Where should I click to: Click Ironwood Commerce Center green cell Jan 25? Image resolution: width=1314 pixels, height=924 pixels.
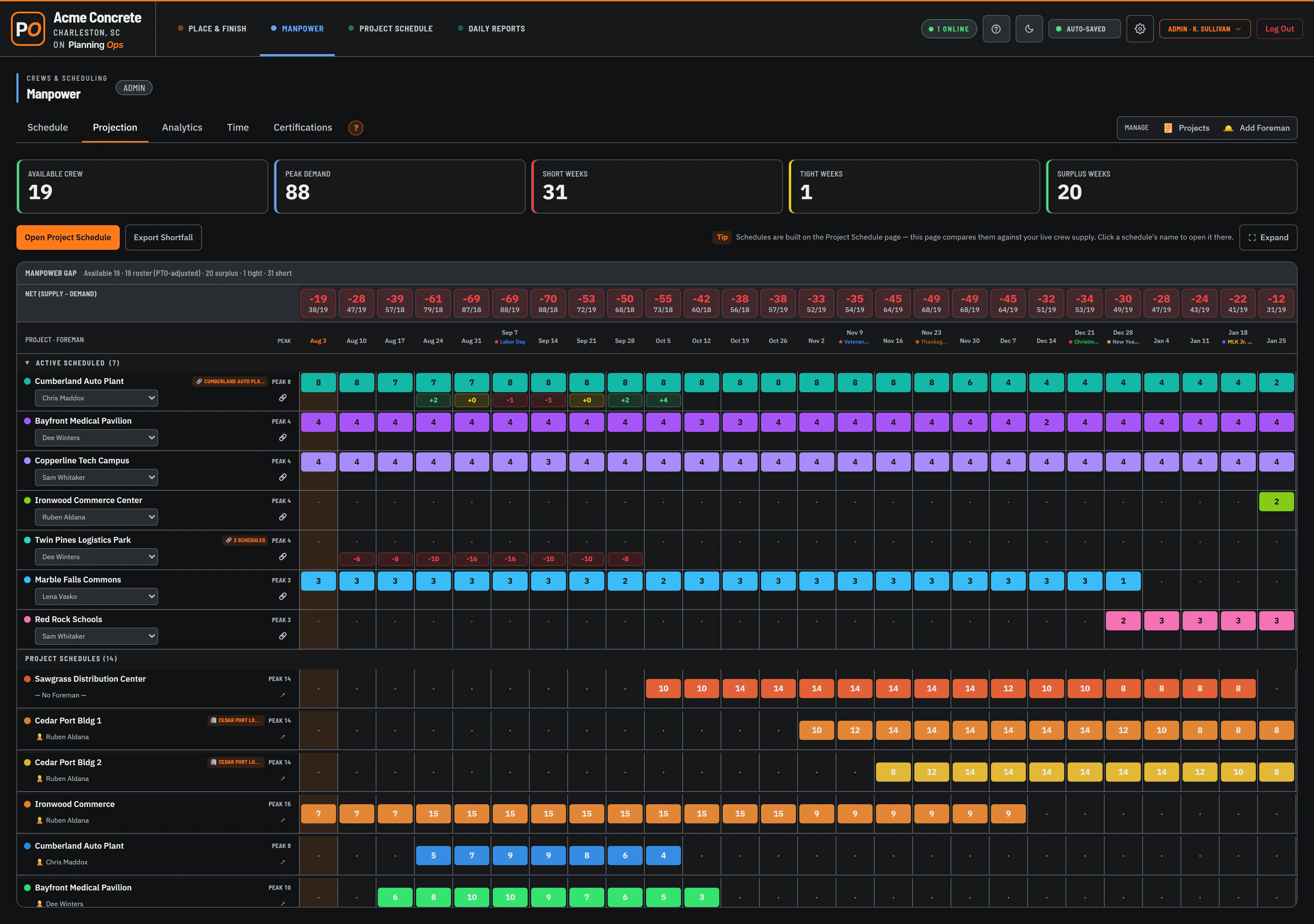[x=1276, y=501]
